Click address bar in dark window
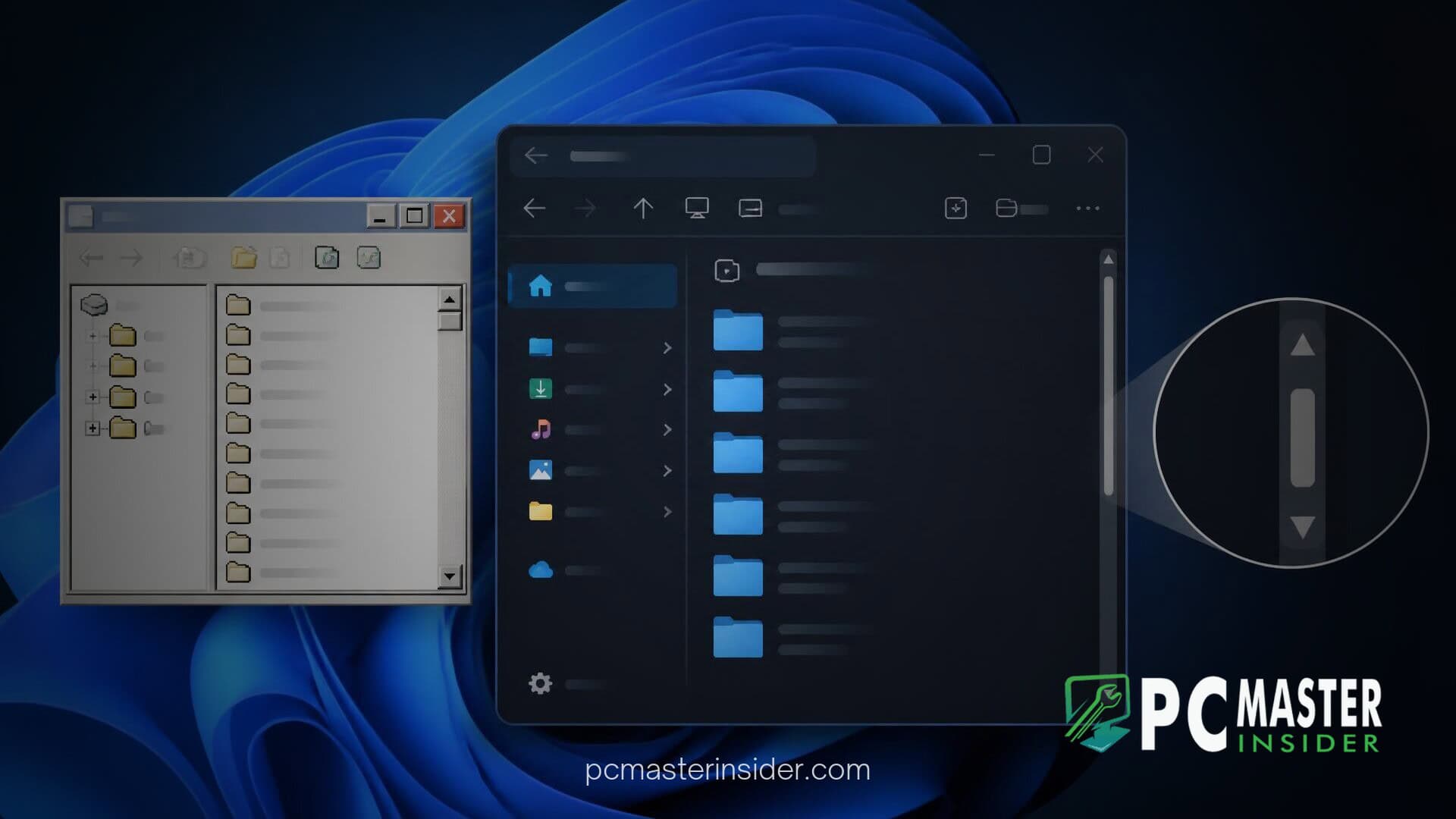 pos(663,156)
